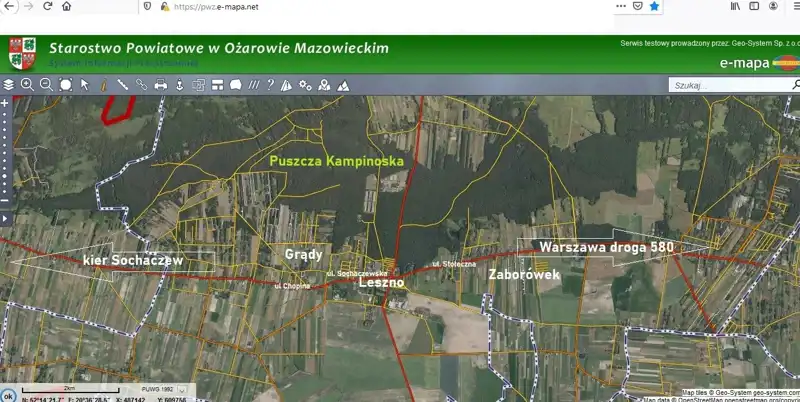The width and height of the screenshot is (800, 402).
Task: Activate the arrow pointer selection tool
Action: pos(85,85)
